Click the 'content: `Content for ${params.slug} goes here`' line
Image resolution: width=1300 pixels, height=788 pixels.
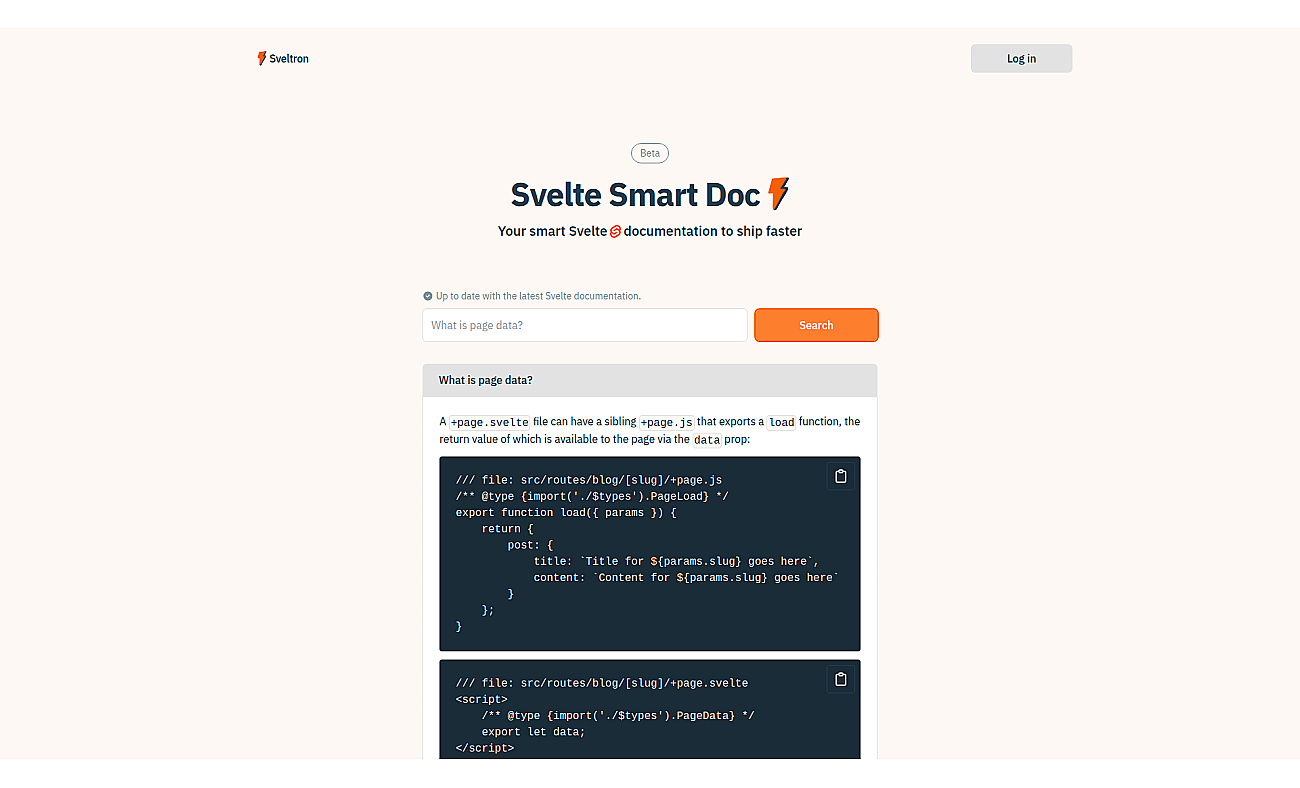coord(686,577)
